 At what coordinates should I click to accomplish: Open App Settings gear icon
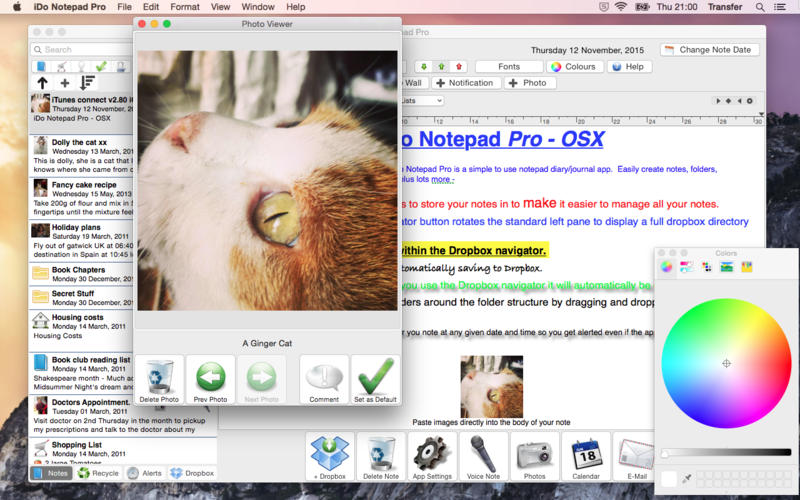432,456
